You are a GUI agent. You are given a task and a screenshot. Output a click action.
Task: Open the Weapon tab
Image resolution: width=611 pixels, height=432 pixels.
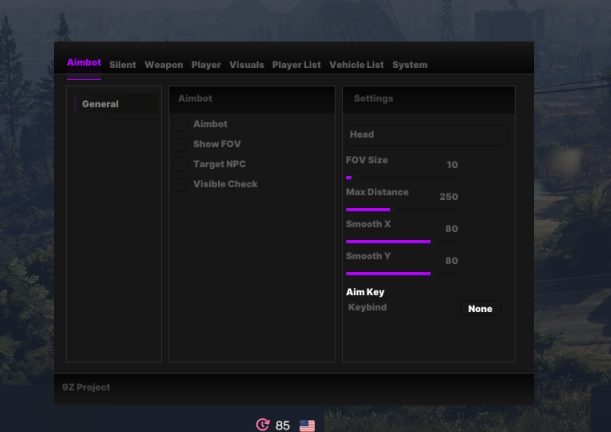[x=163, y=65]
